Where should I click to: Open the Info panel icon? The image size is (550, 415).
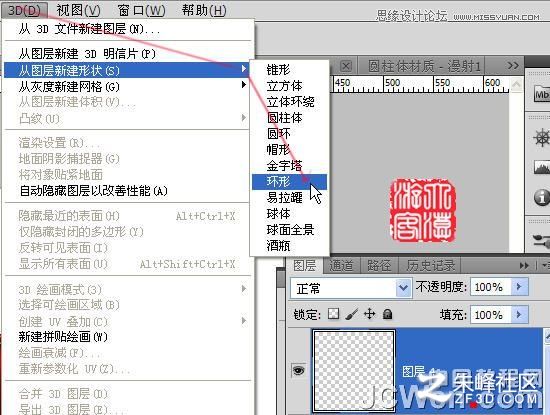[x=542, y=197]
